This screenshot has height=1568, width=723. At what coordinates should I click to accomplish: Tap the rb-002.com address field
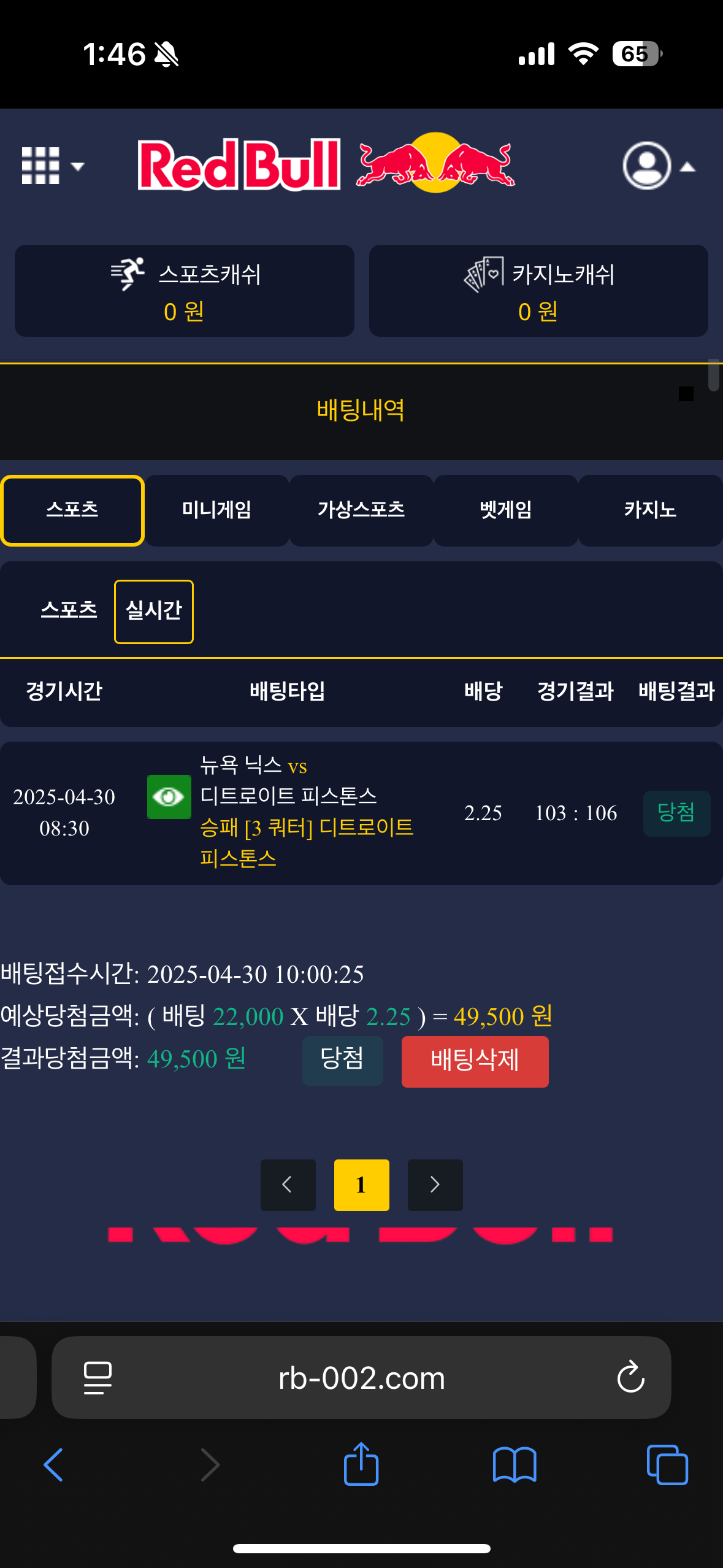[361, 1378]
